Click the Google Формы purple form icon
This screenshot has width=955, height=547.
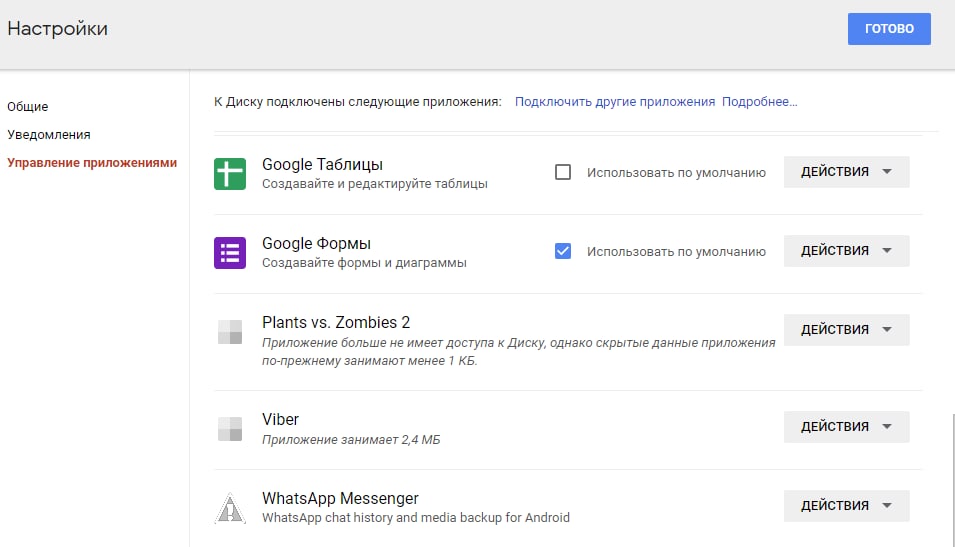click(230, 253)
